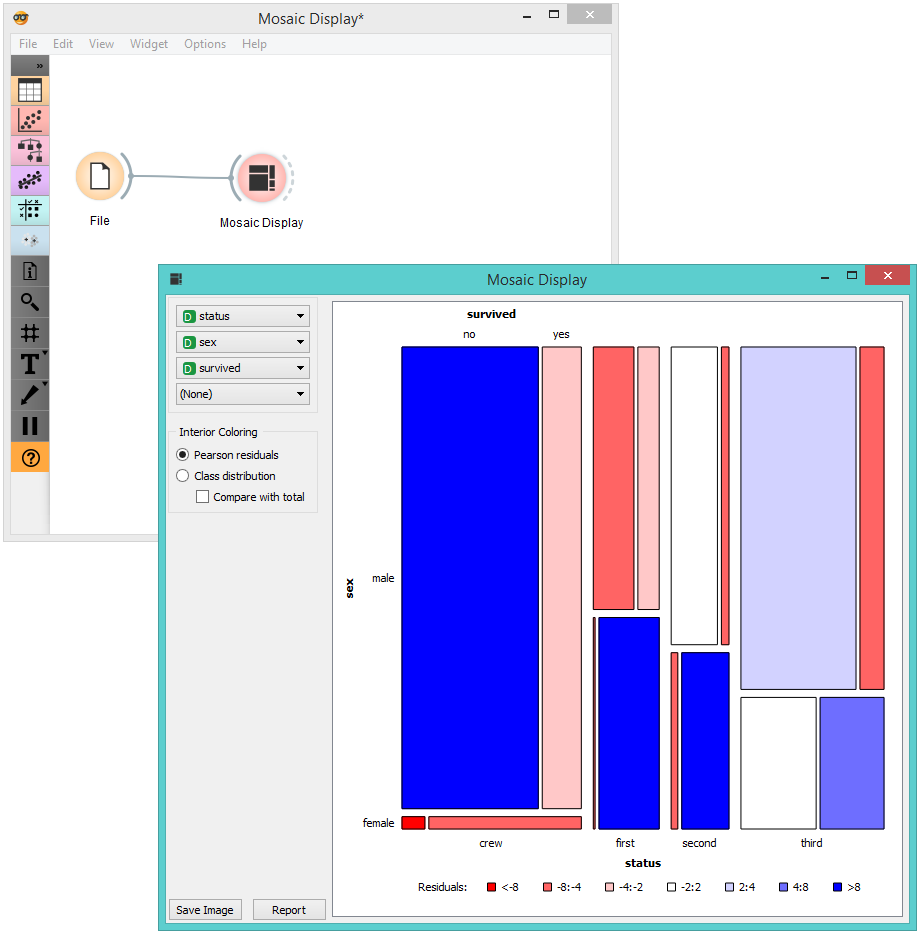Screen dimensions: 920x934
Task: Open the sex variable dropdown
Action: tap(242, 341)
